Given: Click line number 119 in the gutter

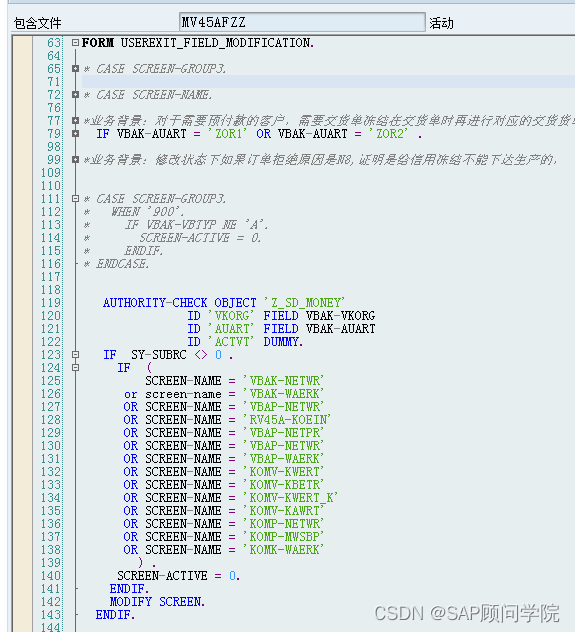Looking at the screenshot, I should 51,303.
